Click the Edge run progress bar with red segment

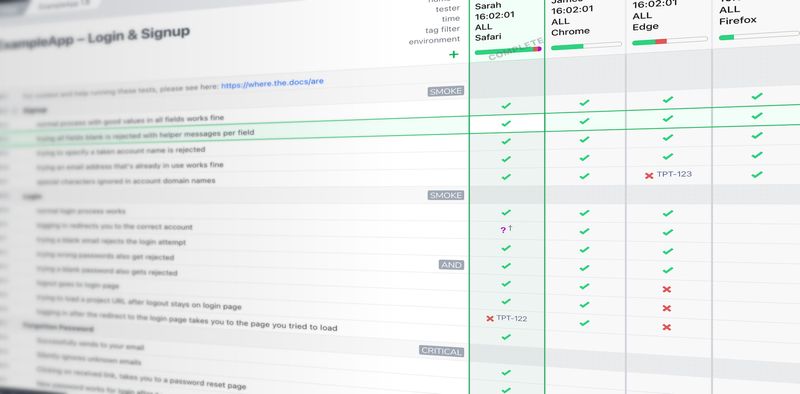tap(669, 41)
